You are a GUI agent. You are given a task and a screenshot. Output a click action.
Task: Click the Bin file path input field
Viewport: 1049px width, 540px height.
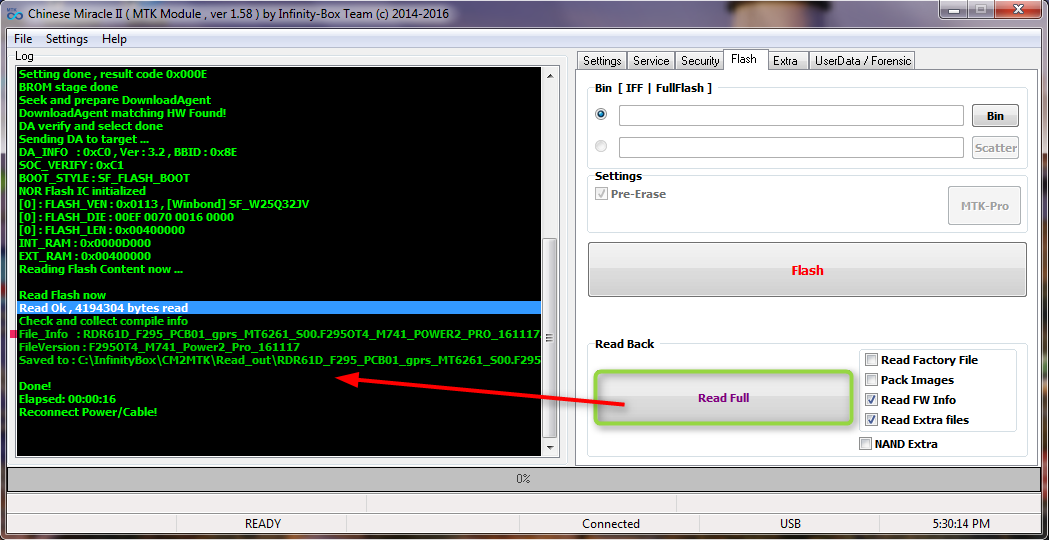point(790,116)
